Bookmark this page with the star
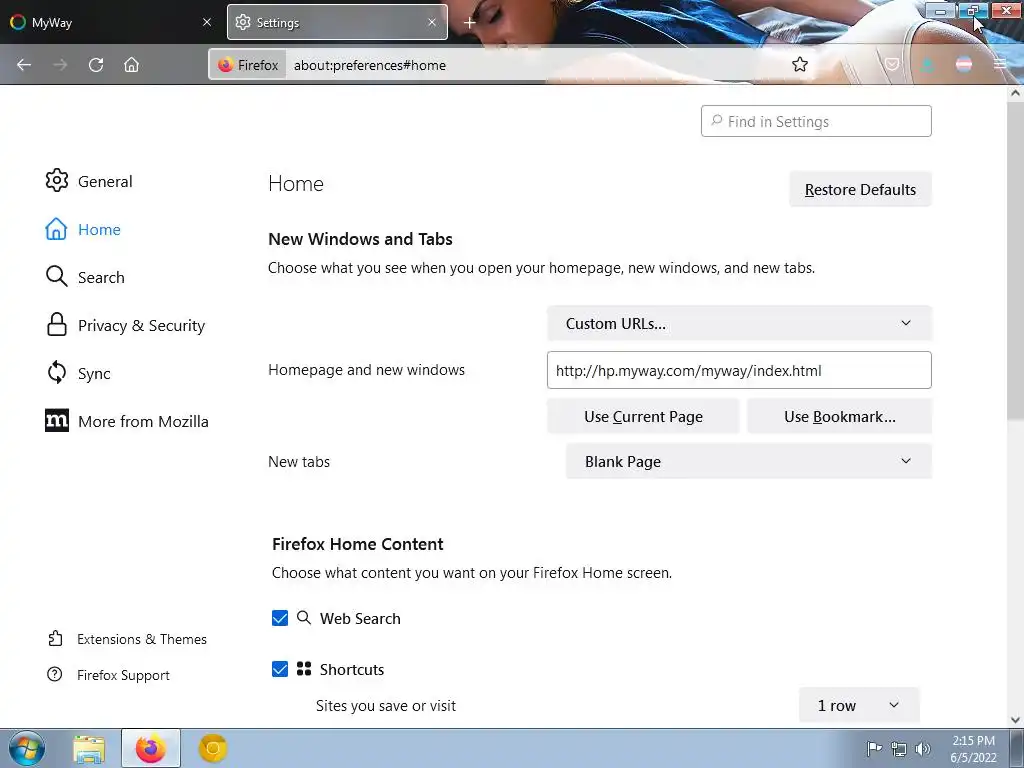 pos(799,64)
